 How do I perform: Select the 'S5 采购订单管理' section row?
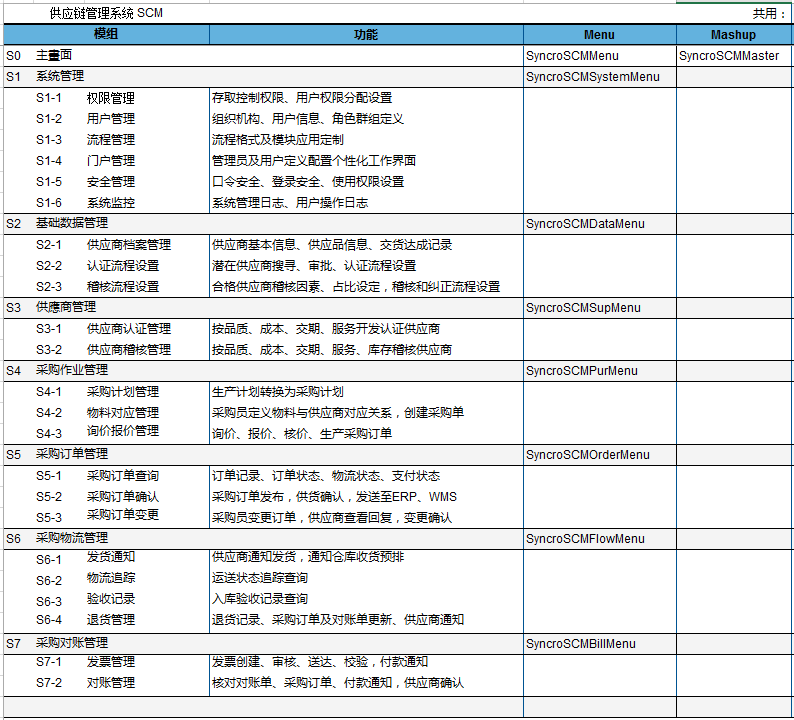[263, 454]
